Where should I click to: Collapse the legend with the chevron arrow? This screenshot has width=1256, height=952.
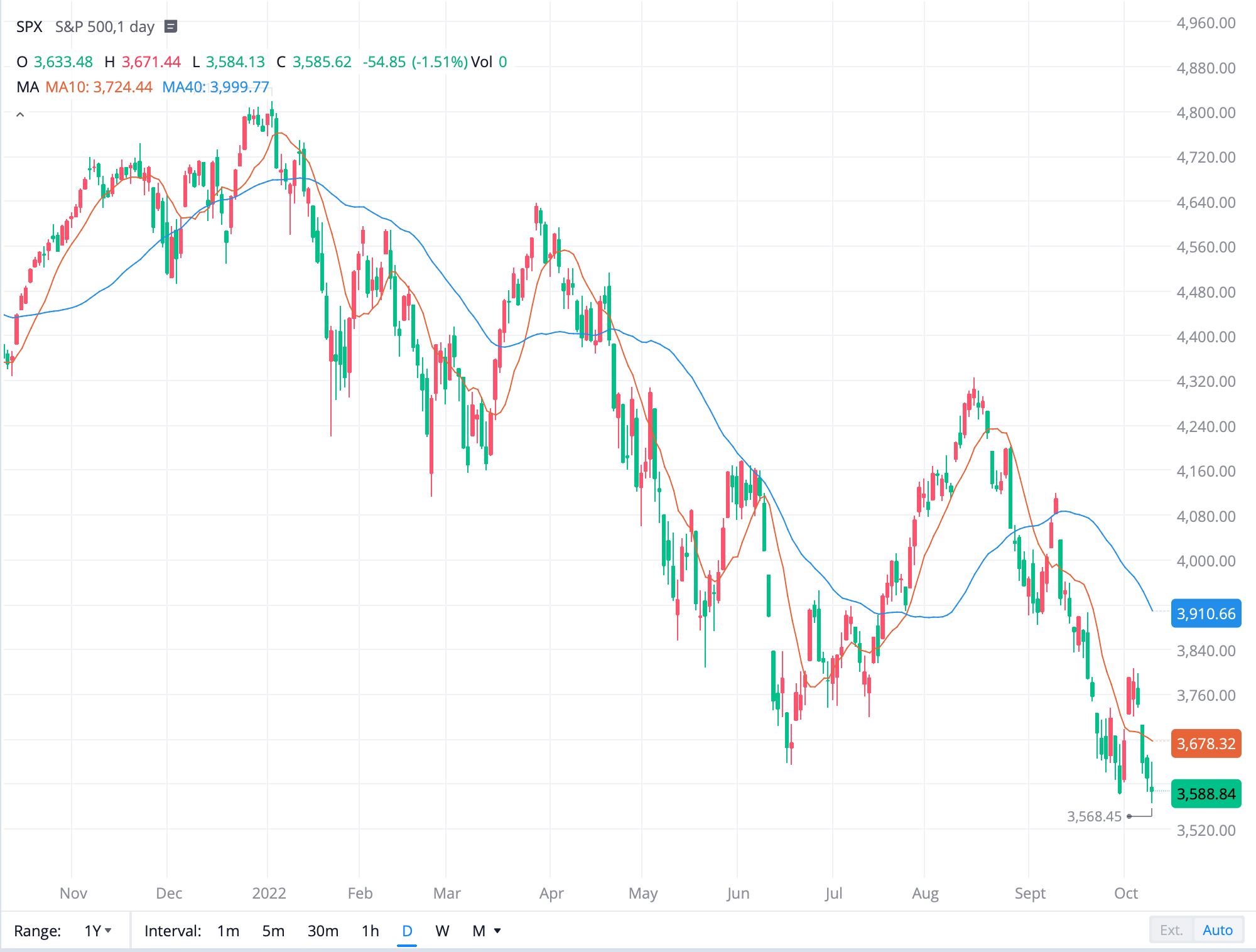pyautogui.click(x=19, y=114)
